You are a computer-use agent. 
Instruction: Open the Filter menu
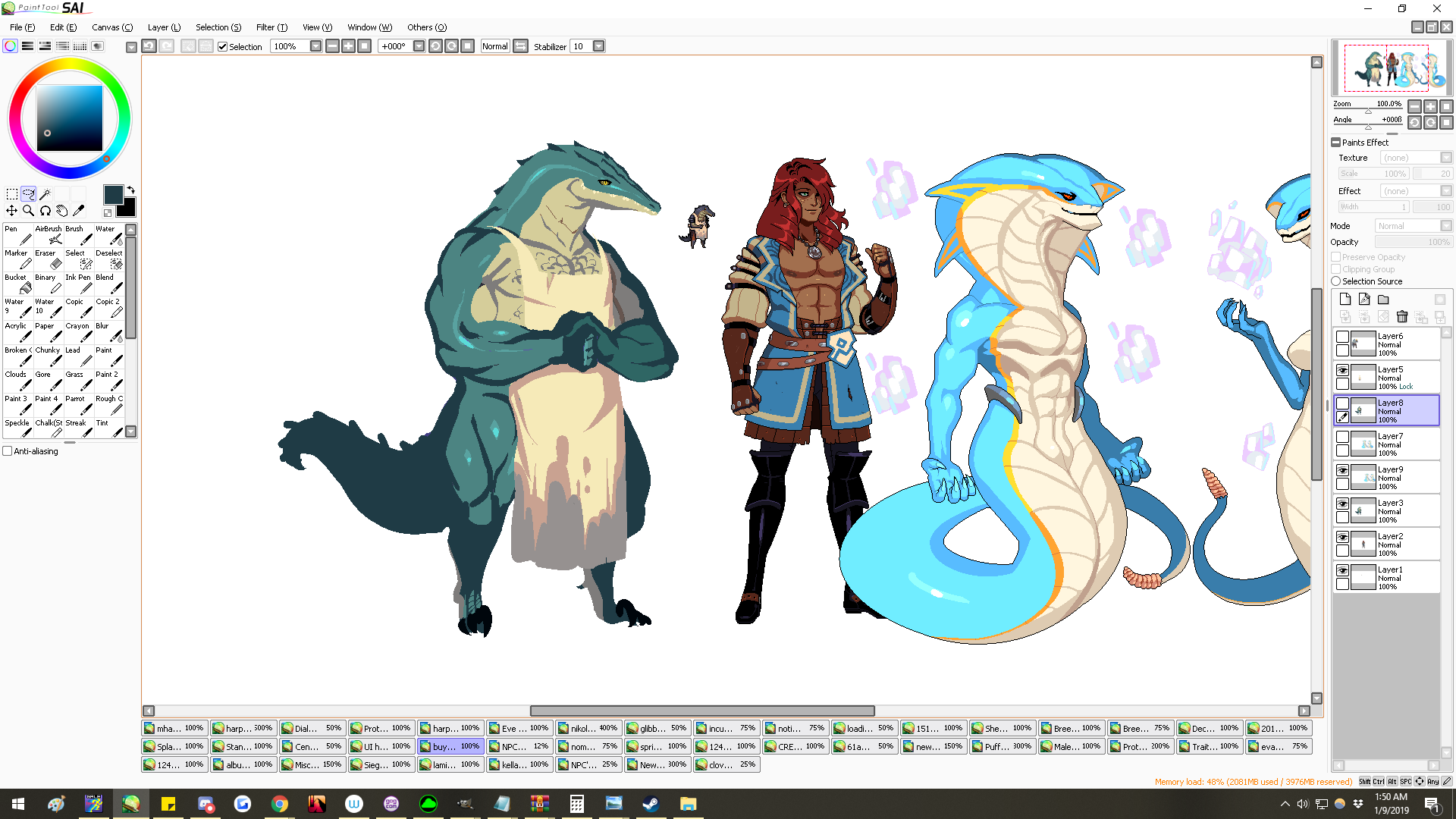[x=271, y=27]
